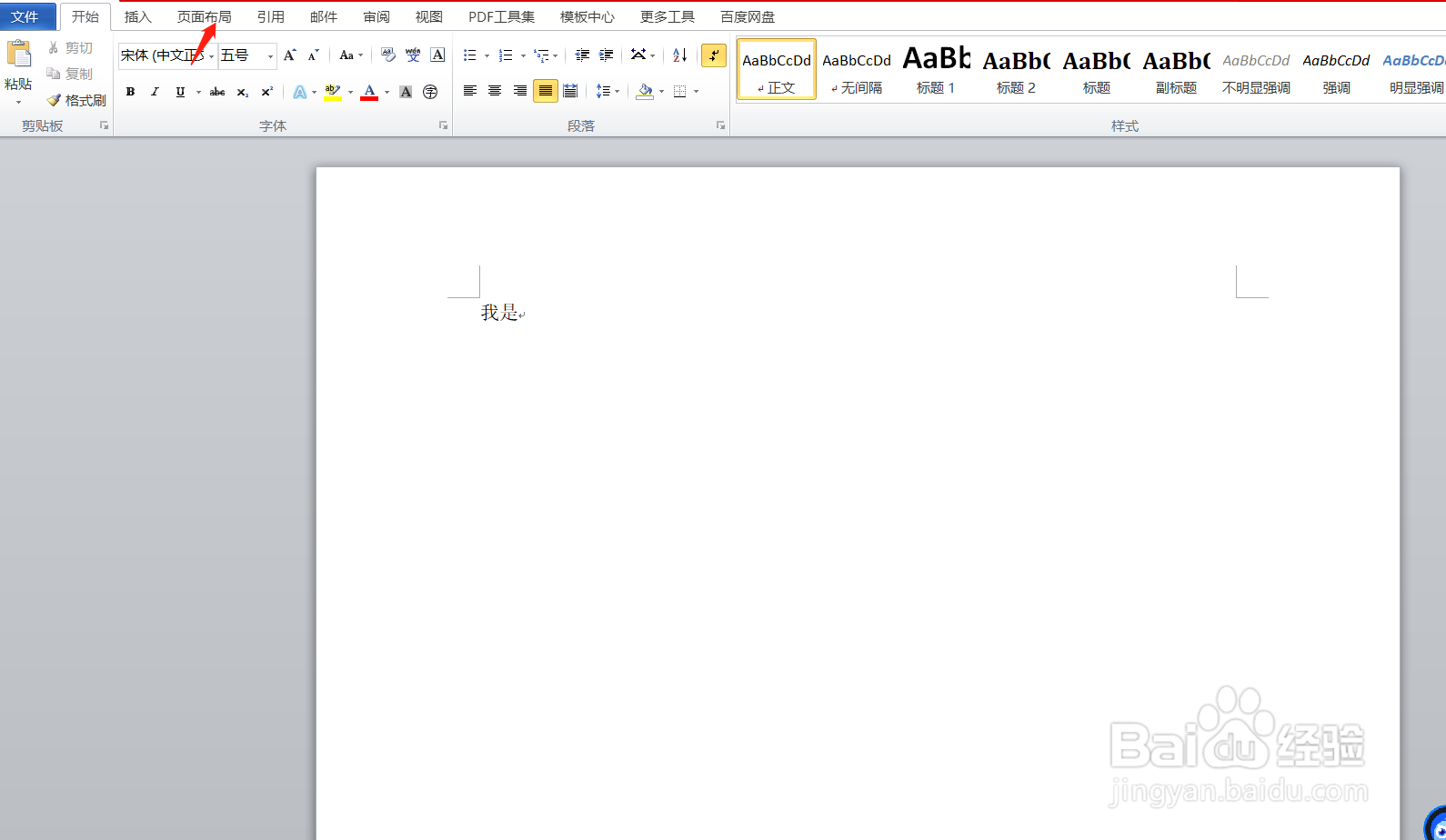Click the text effects glowing A icon
Viewport: 1446px width, 840px height.
299,92
